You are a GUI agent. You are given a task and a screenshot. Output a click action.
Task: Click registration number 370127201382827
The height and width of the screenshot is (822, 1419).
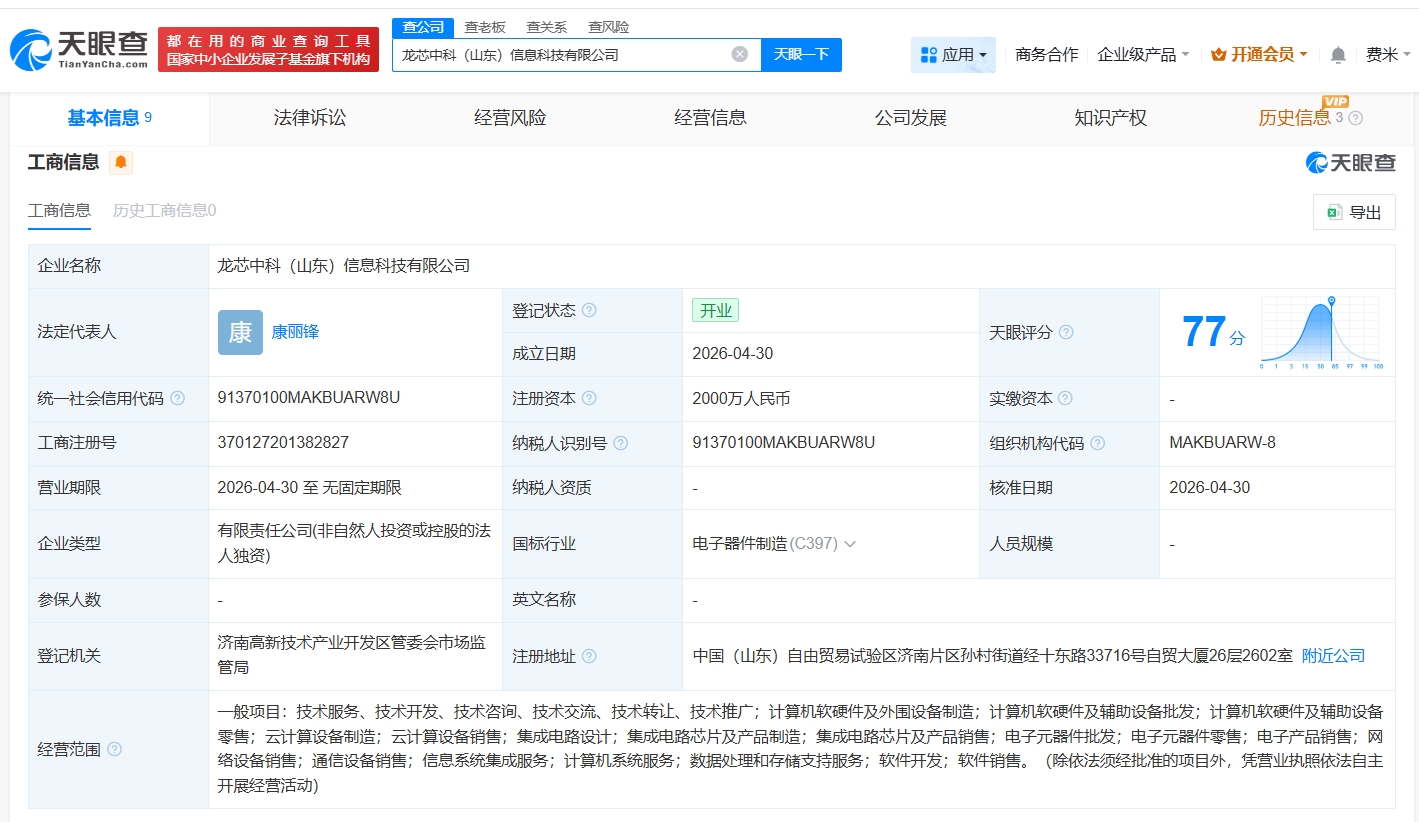click(x=283, y=443)
